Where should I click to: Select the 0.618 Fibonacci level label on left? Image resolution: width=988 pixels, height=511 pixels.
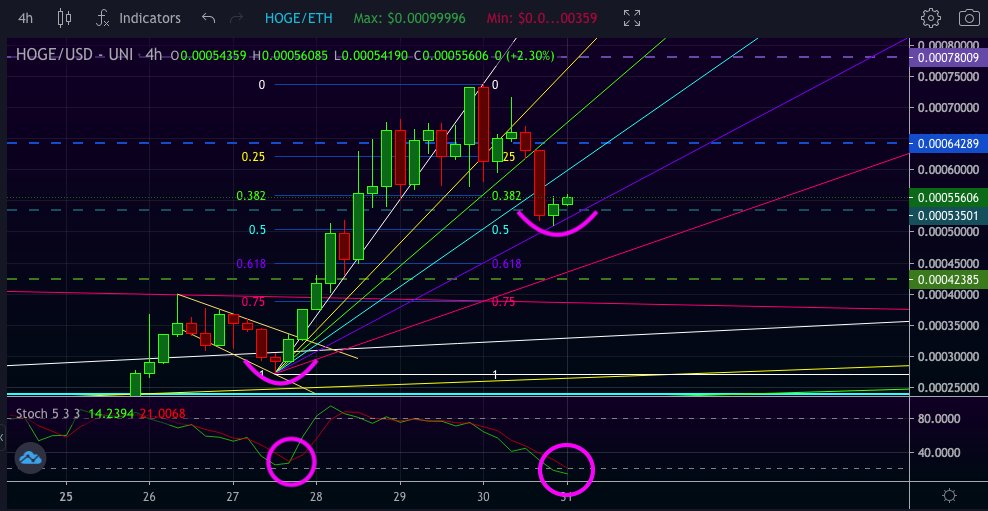point(251,264)
